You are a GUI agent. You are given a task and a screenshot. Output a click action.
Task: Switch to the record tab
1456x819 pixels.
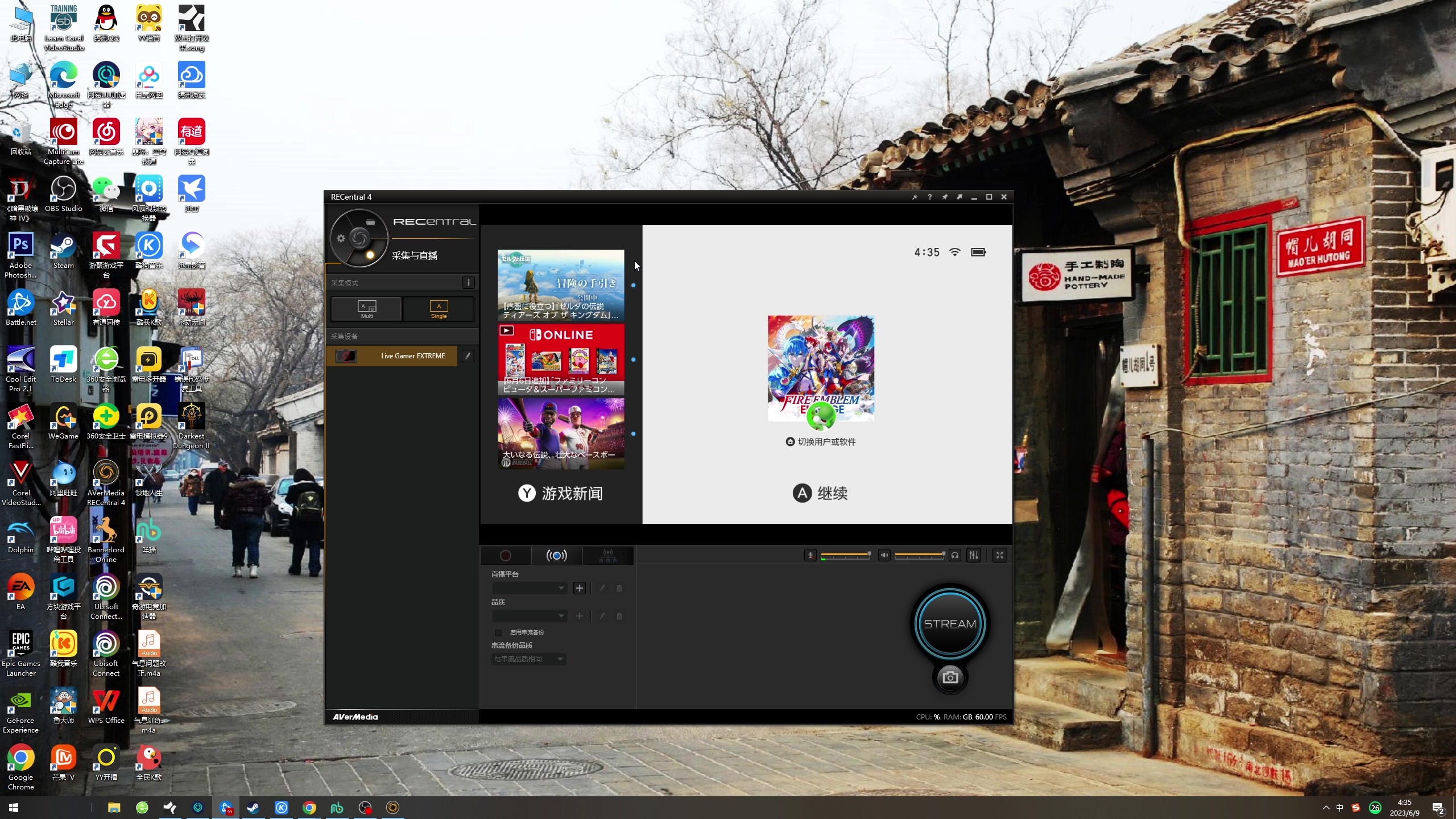click(506, 556)
